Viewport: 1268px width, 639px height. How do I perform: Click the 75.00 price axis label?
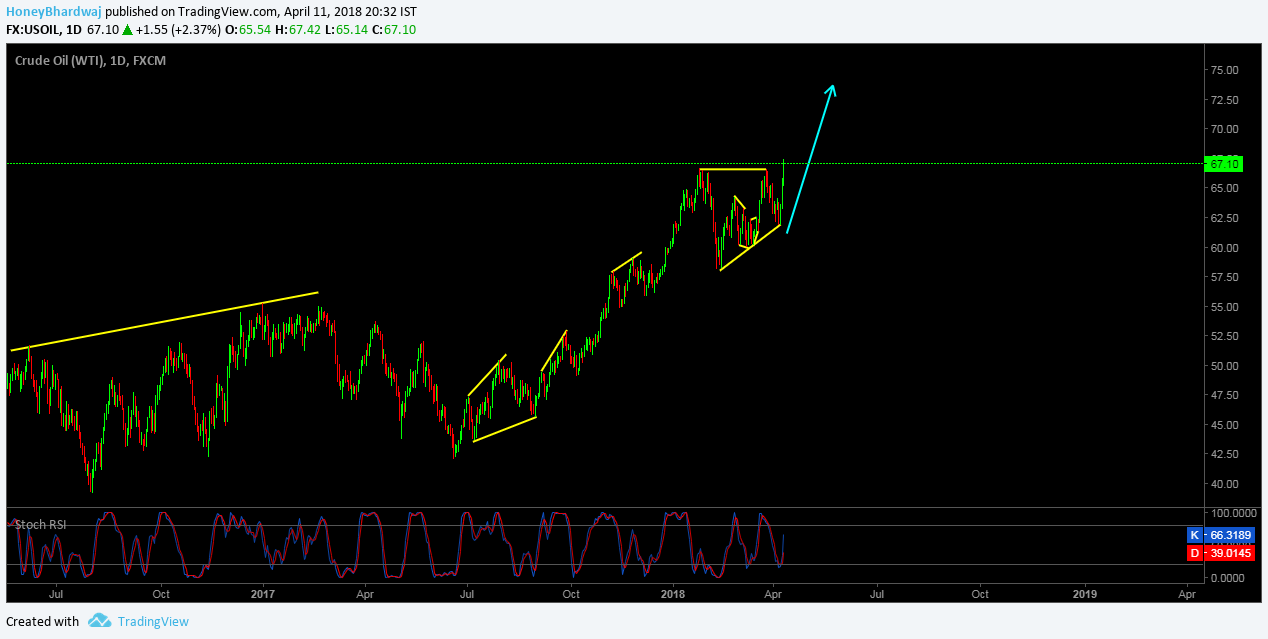coord(1225,70)
